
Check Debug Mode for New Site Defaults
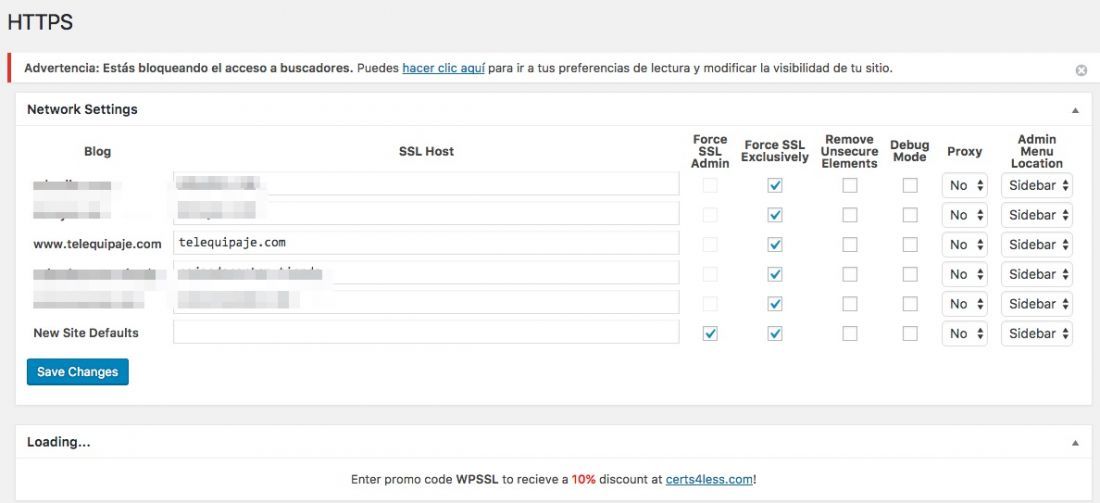click(x=910, y=334)
